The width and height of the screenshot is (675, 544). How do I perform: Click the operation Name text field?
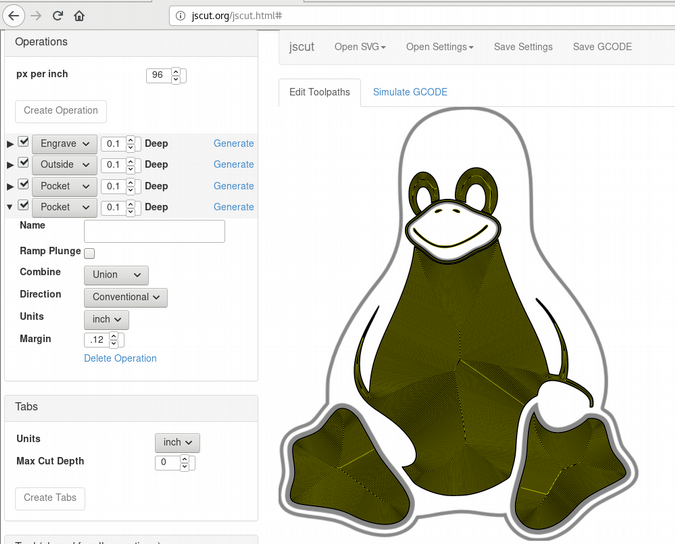(155, 232)
